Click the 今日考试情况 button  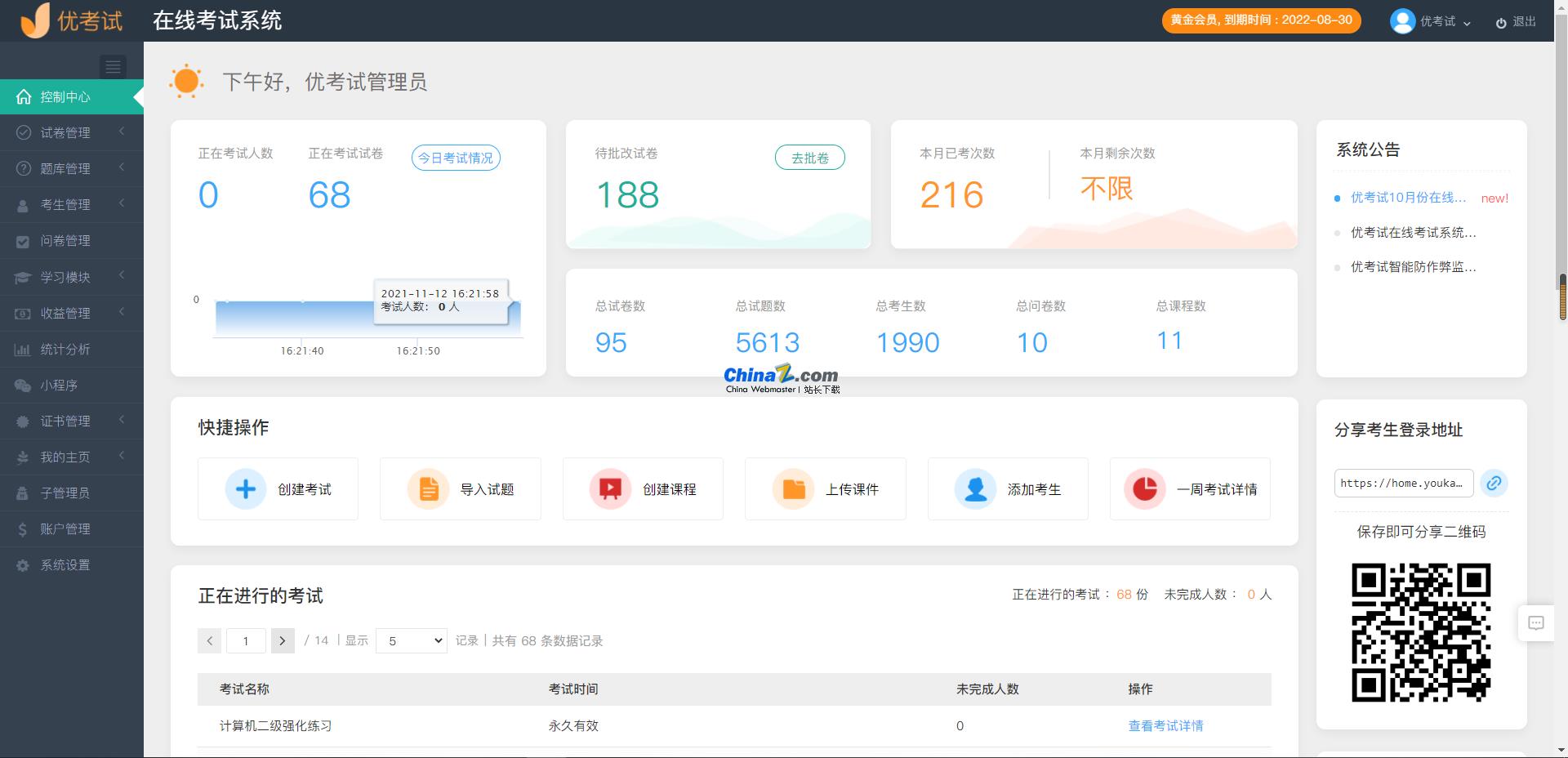[456, 158]
